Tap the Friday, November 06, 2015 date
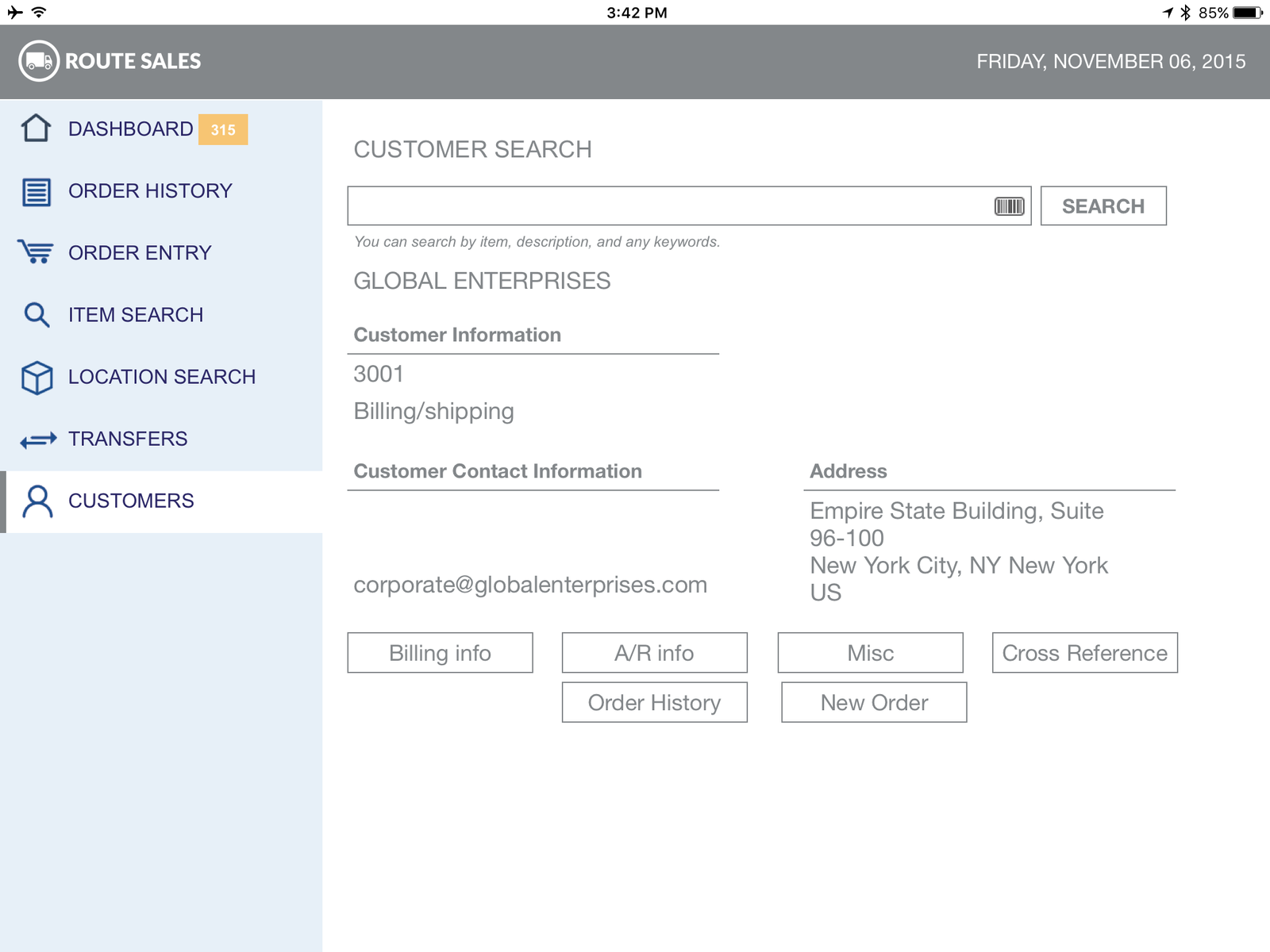 coord(1110,61)
